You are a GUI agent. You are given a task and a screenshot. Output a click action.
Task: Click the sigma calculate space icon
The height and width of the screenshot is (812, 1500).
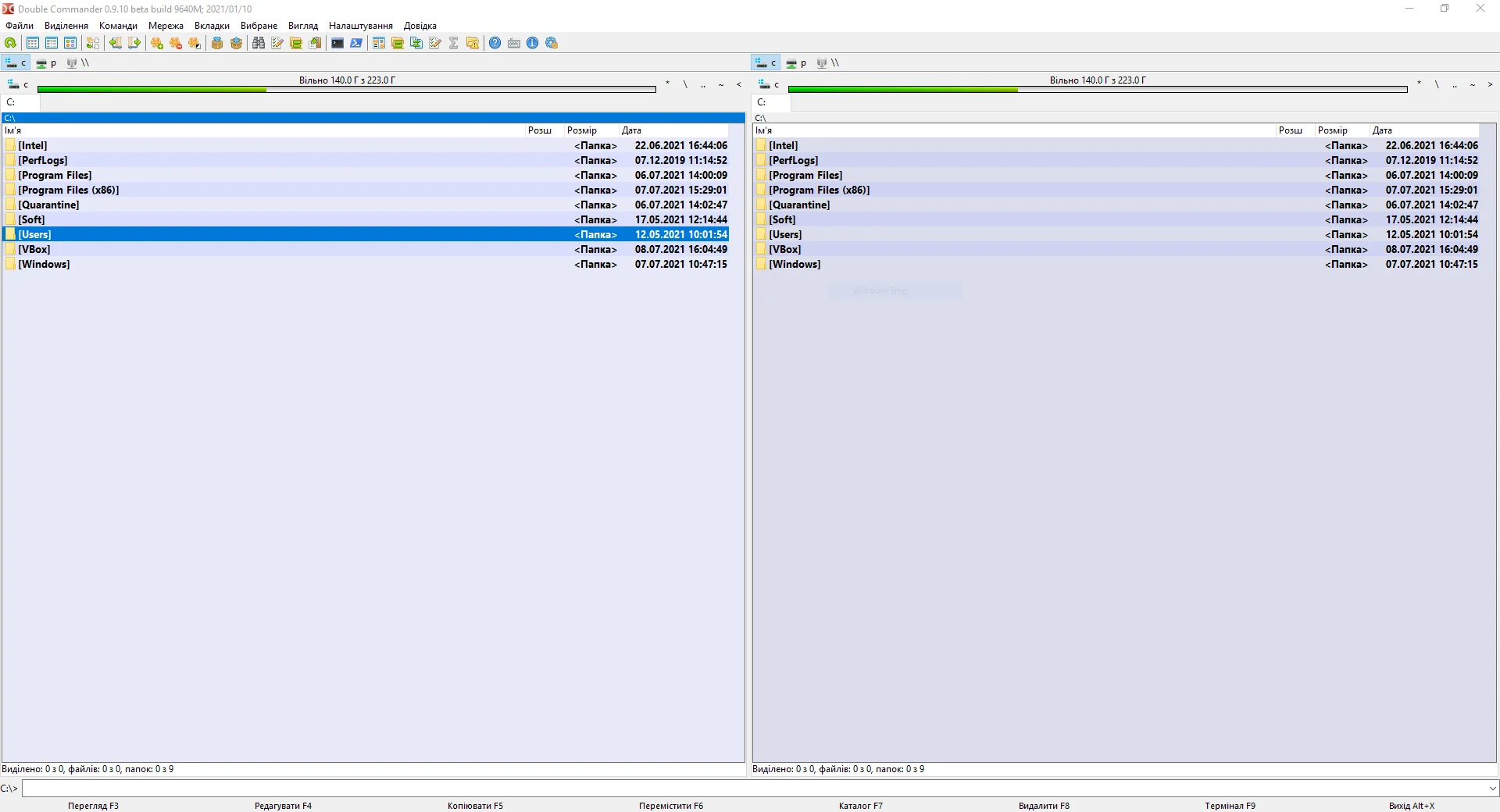(454, 43)
